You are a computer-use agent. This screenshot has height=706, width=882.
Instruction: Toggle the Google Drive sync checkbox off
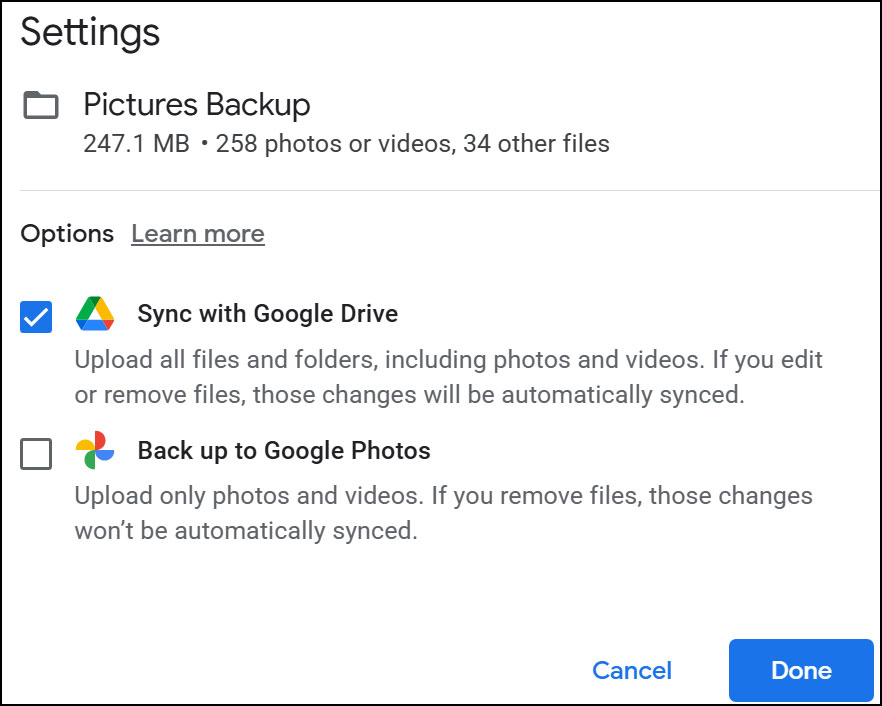(35, 316)
